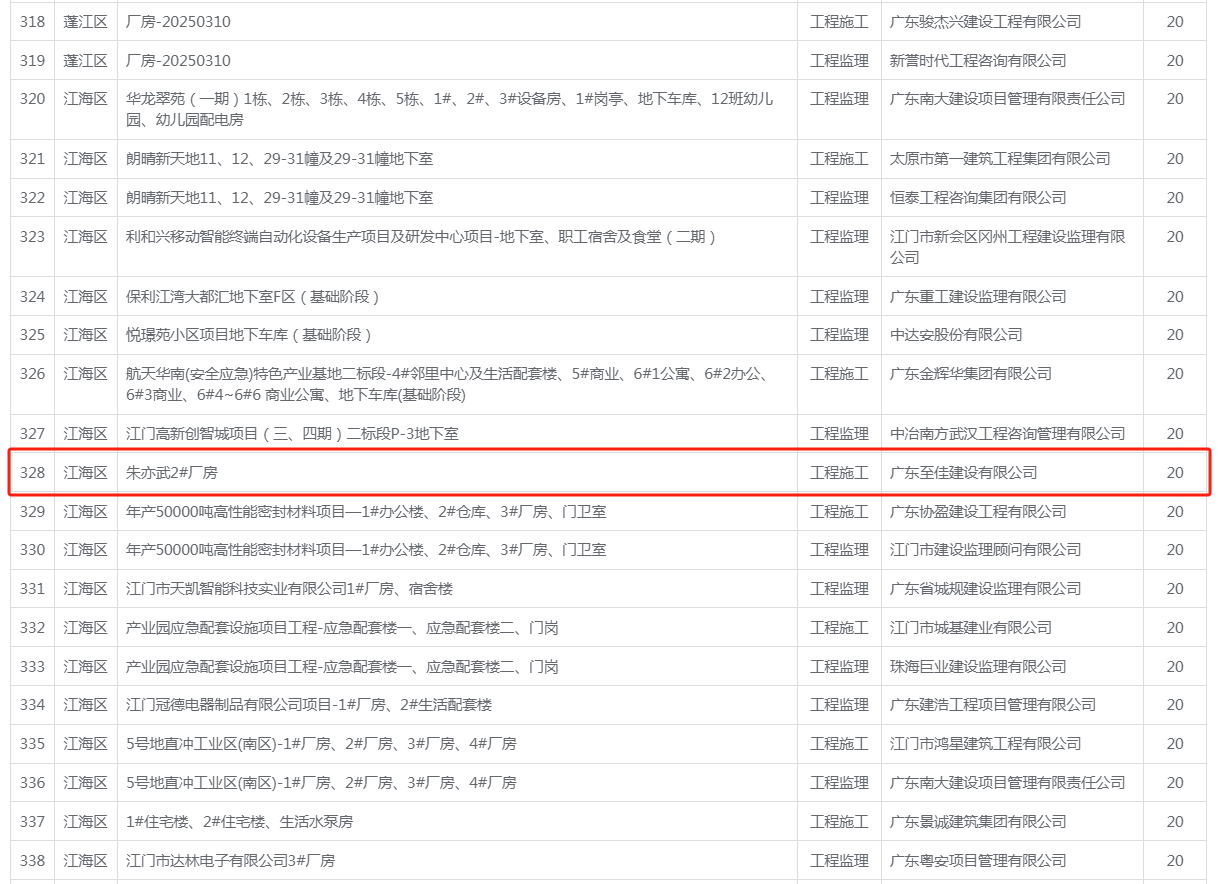1218x884 pixels.
Task: Select 朗晴新天地 project in row 321
Action: click(279, 158)
